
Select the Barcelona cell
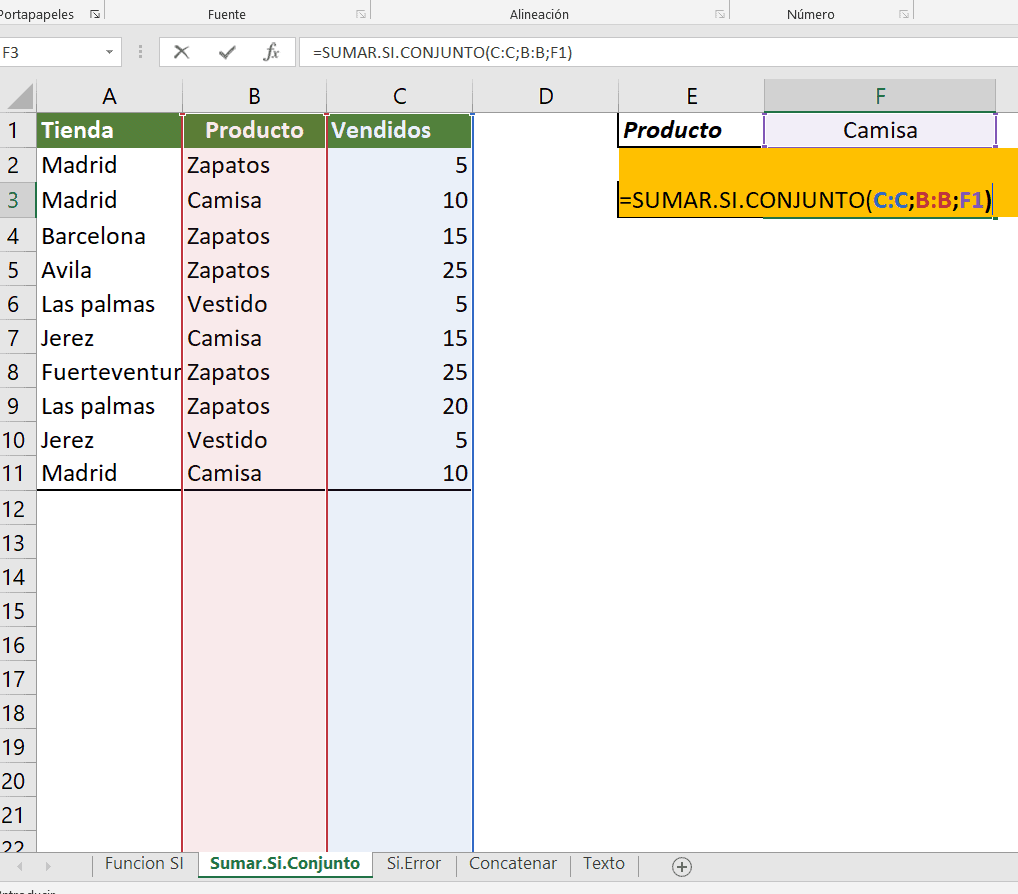pos(109,236)
